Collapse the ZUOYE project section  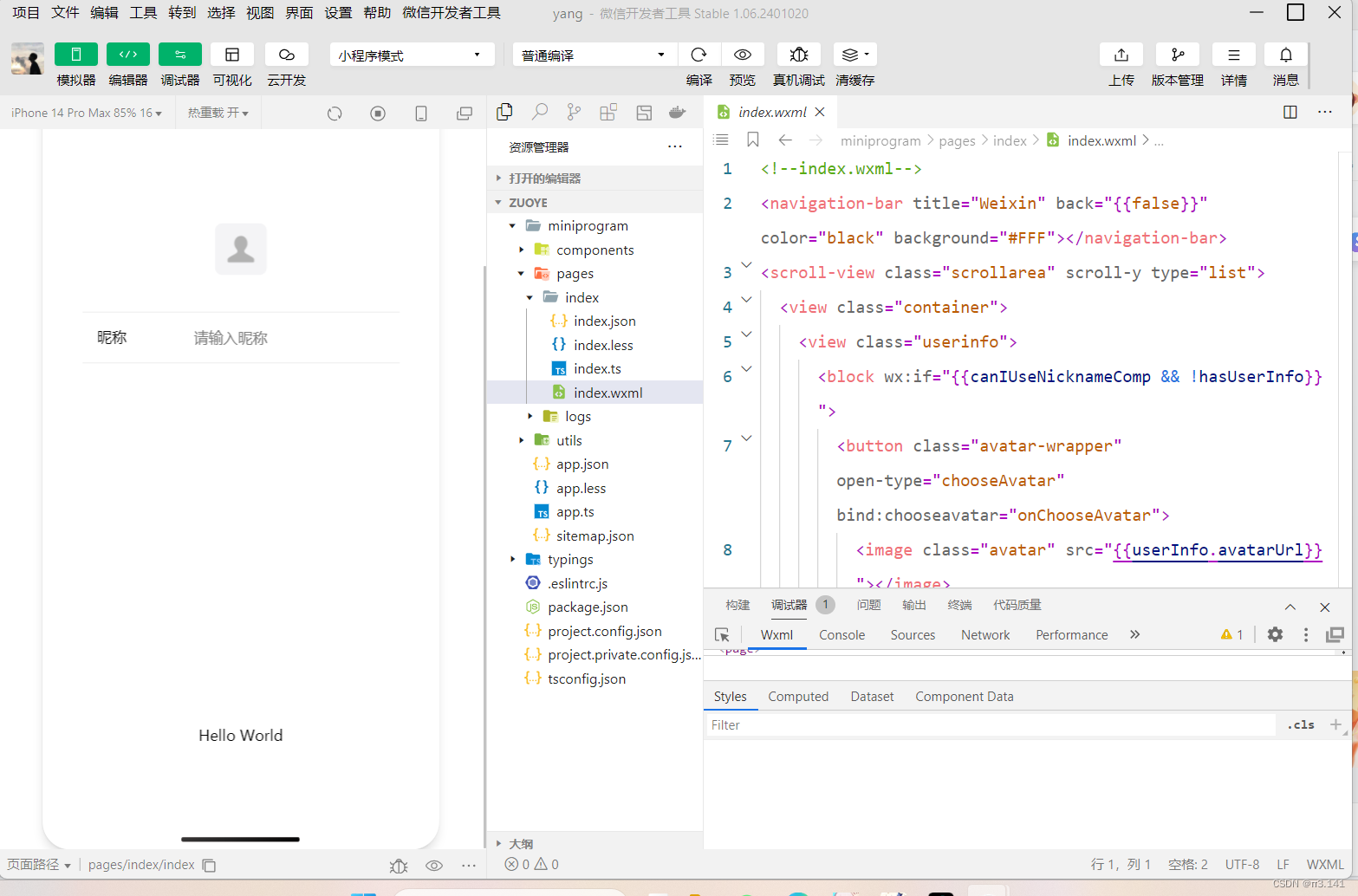pyautogui.click(x=595, y=202)
